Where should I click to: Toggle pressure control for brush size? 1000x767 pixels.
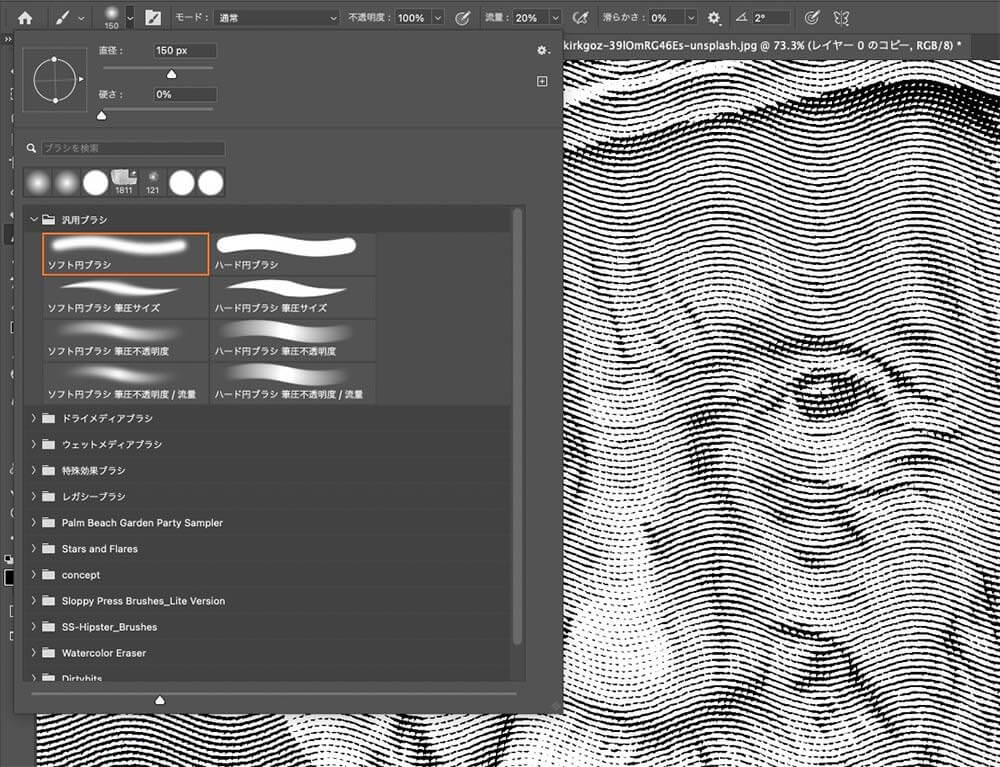[x=811, y=18]
